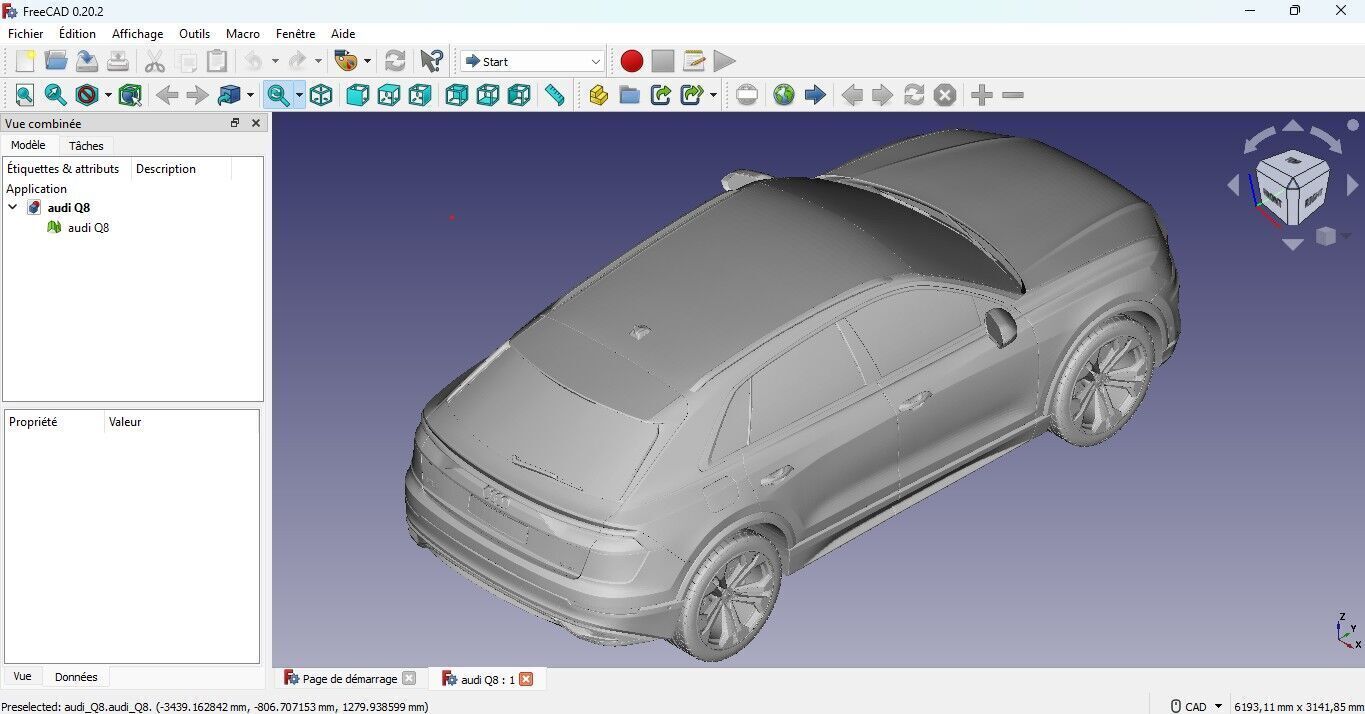Open the link actions dropdown arrow
Viewport: 1365px width, 714px height.
point(713,95)
